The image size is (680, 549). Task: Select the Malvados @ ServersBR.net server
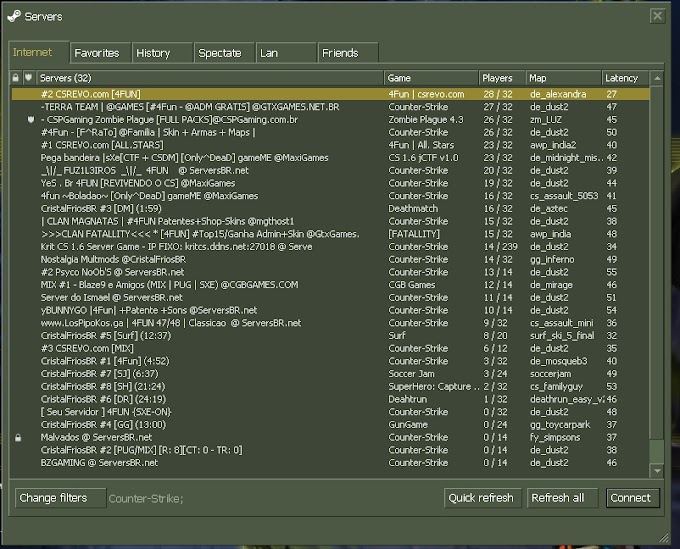click(x=330, y=437)
